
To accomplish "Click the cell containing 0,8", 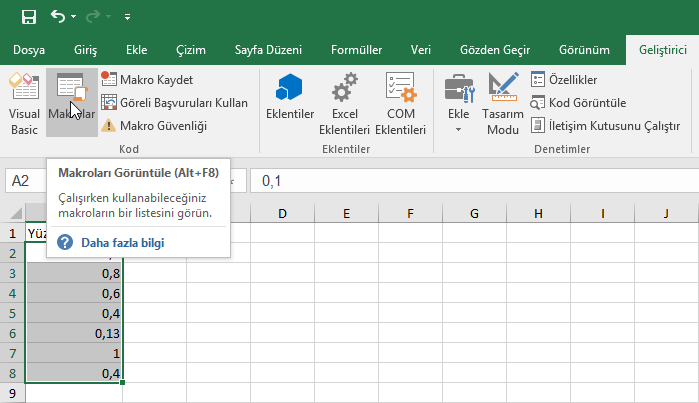I will pos(74,273).
